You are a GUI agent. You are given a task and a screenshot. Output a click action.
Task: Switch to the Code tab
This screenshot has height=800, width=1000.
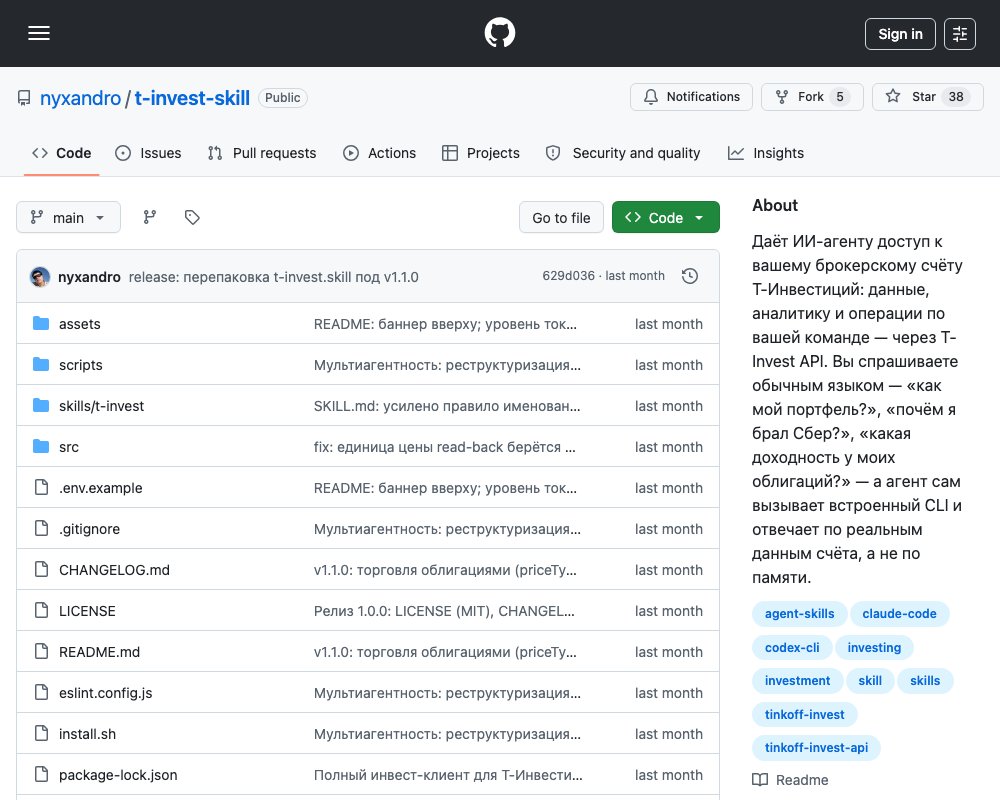tap(61, 153)
